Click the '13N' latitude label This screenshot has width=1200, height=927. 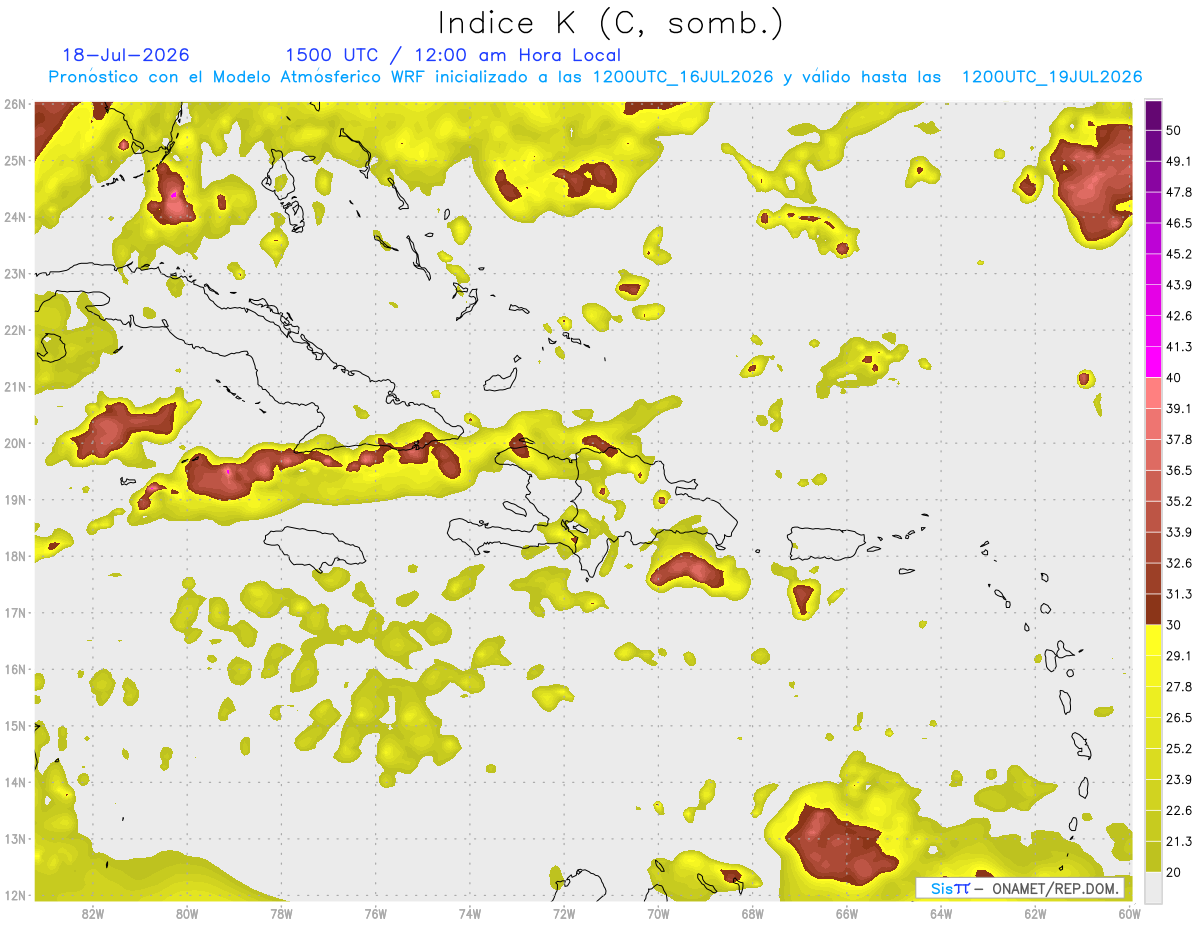coord(15,839)
